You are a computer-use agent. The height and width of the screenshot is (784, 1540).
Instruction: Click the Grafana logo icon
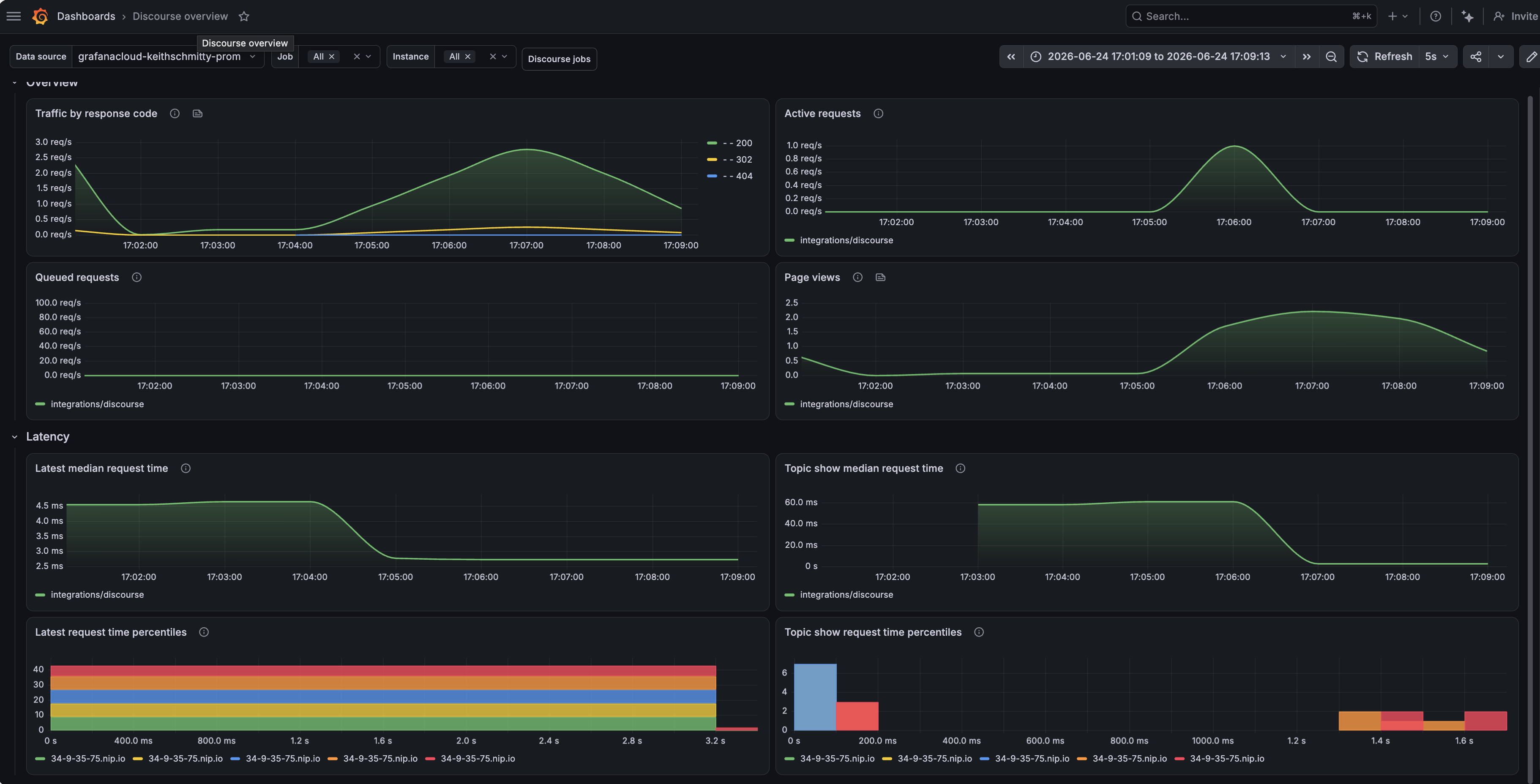[x=40, y=16]
